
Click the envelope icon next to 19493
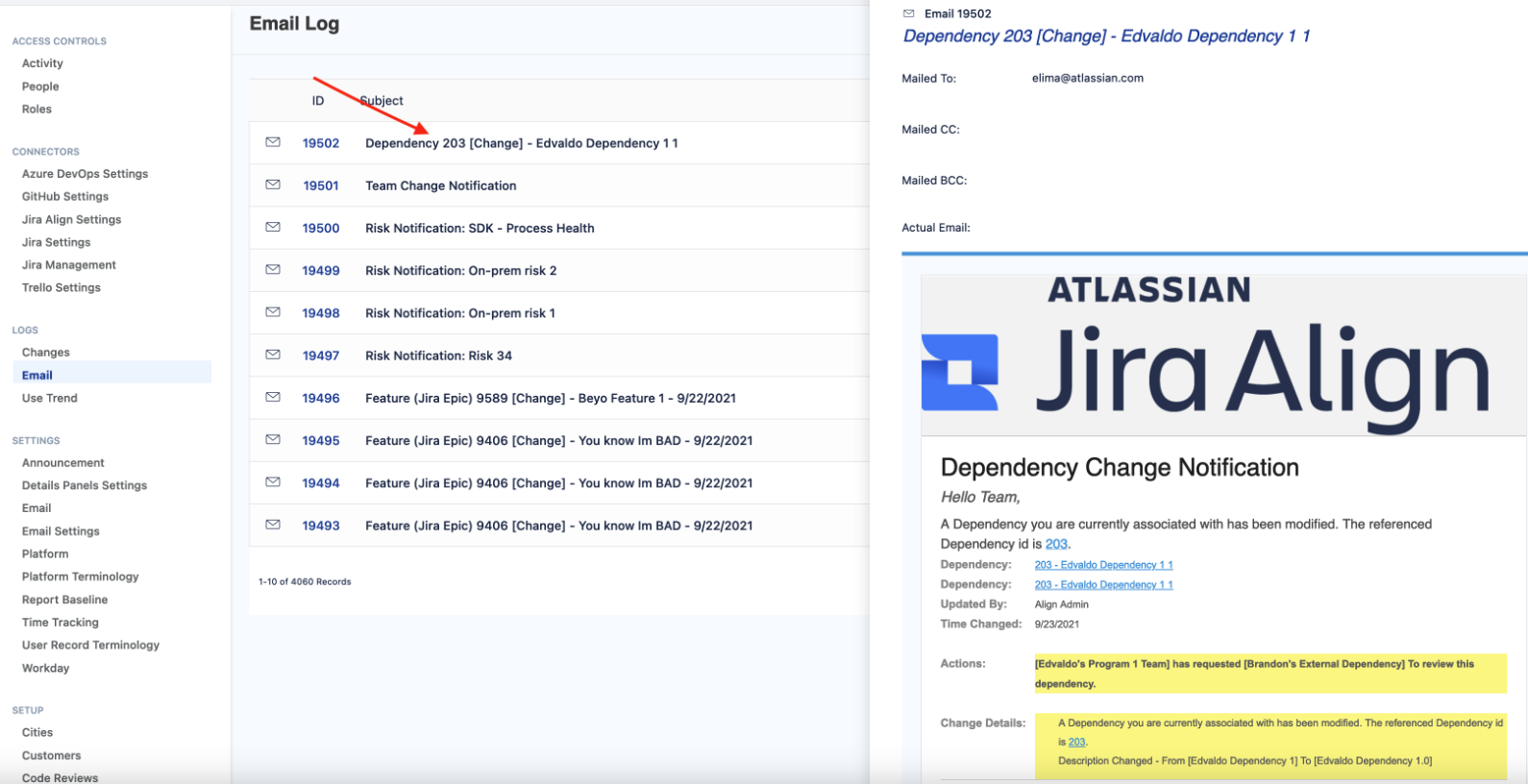[273, 525]
